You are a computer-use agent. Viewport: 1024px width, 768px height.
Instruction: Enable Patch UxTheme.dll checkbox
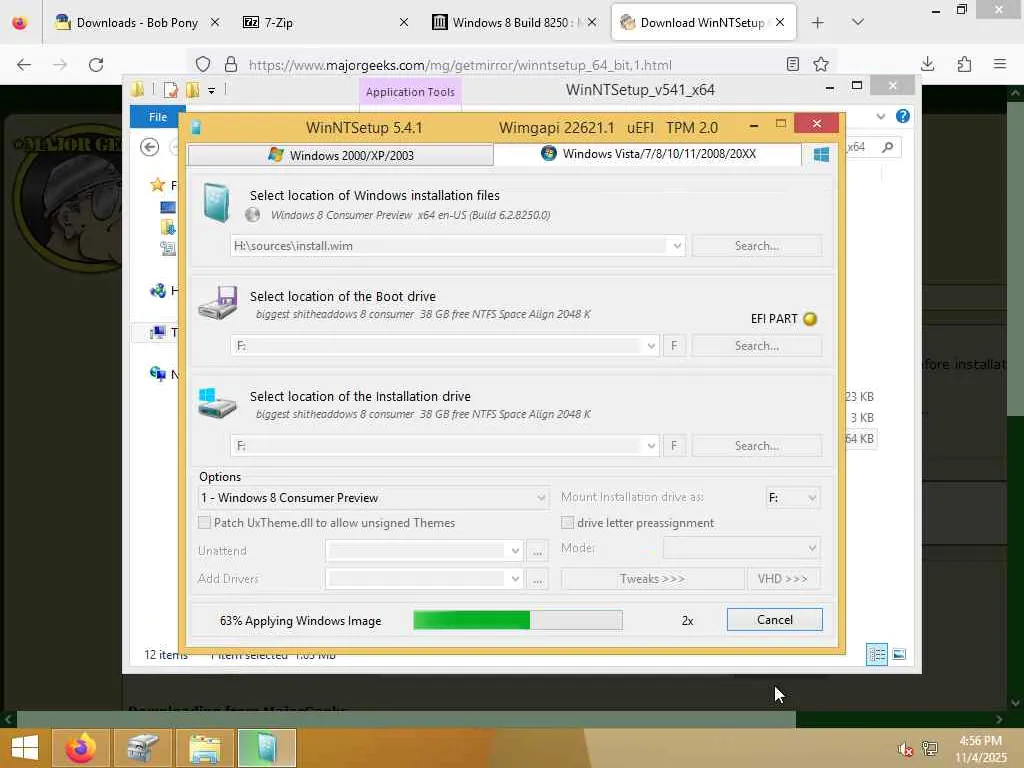(204, 522)
